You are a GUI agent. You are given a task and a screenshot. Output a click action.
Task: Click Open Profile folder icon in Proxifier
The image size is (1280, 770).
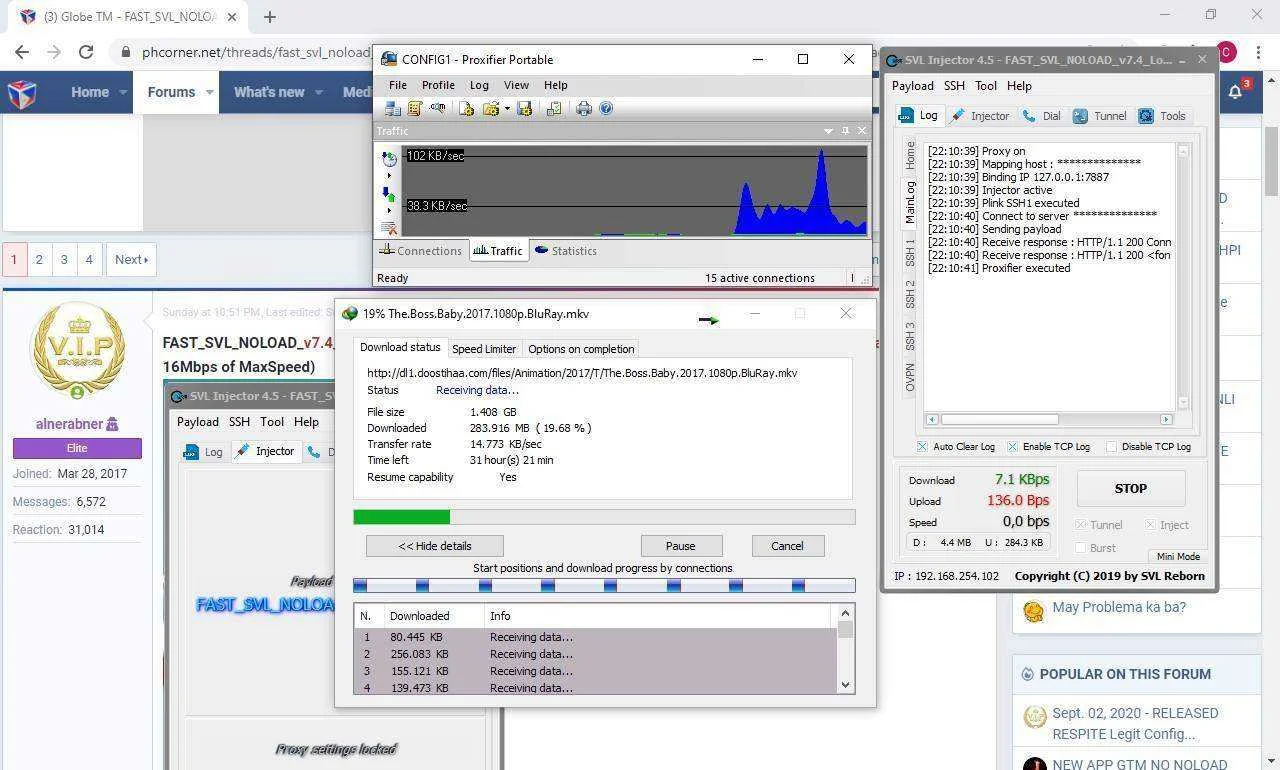(x=490, y=108)
